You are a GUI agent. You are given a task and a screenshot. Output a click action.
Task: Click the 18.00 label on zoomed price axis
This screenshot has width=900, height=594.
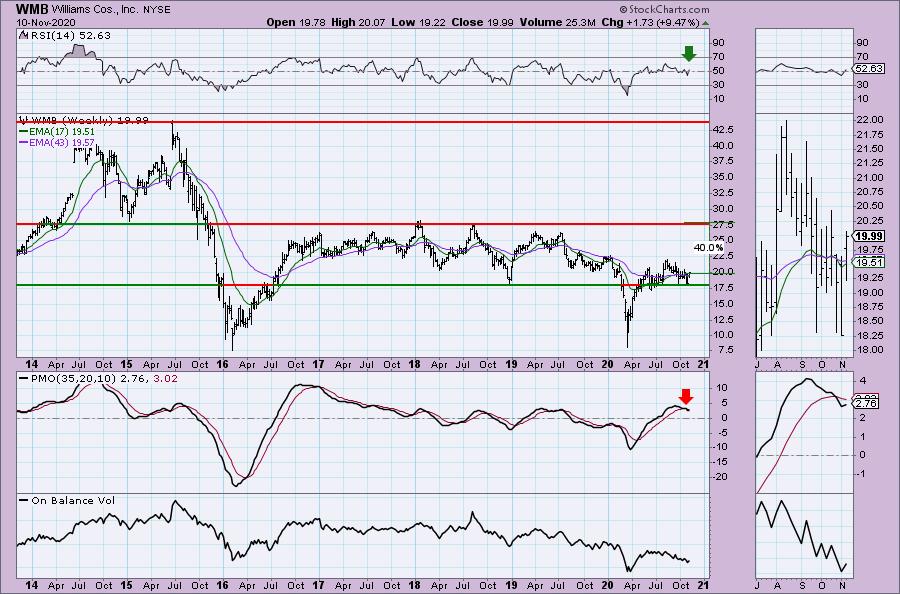coord(871,350)
